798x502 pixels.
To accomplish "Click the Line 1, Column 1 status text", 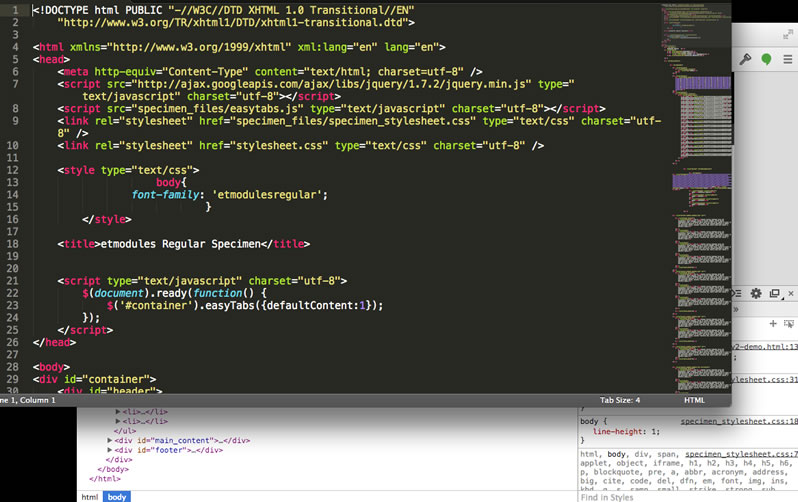I will click(x=28, y=400).
